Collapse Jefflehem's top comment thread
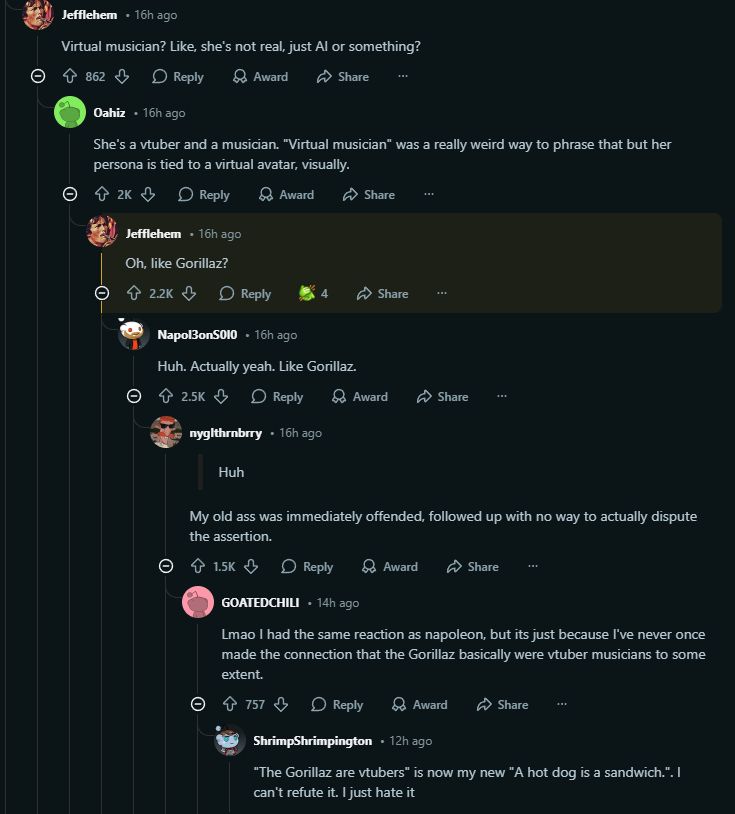This screenshot has width=735, height=814. [37, 76]
